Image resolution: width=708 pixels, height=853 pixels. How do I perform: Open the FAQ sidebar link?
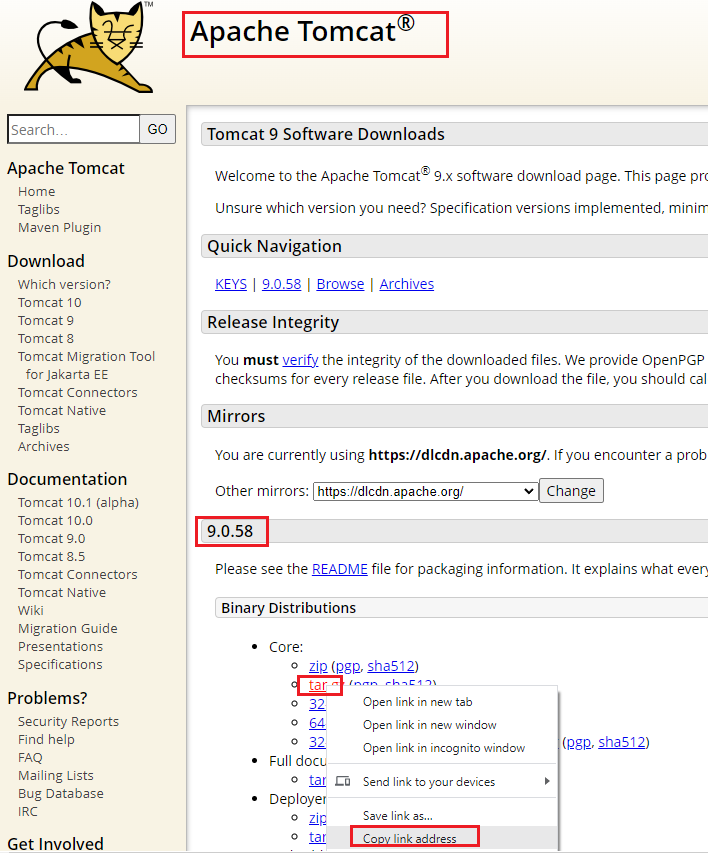pyautogui.click(x=30, y=757)
